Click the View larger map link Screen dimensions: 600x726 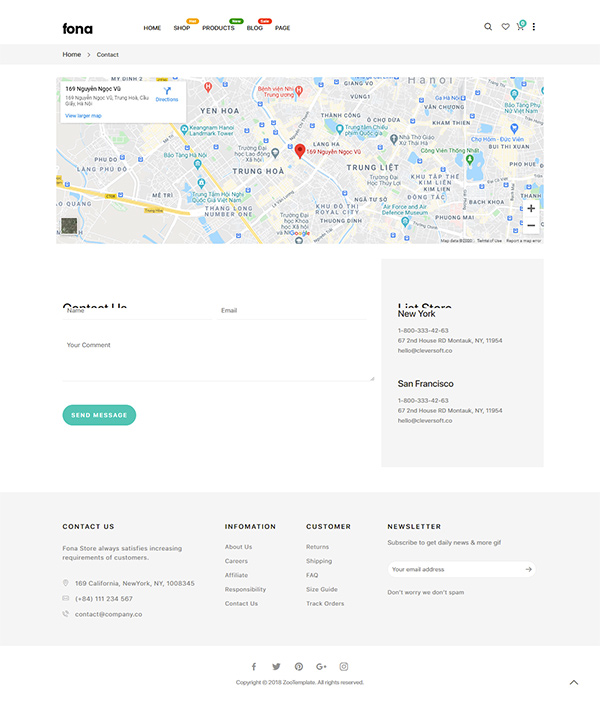tap(84, 116)
